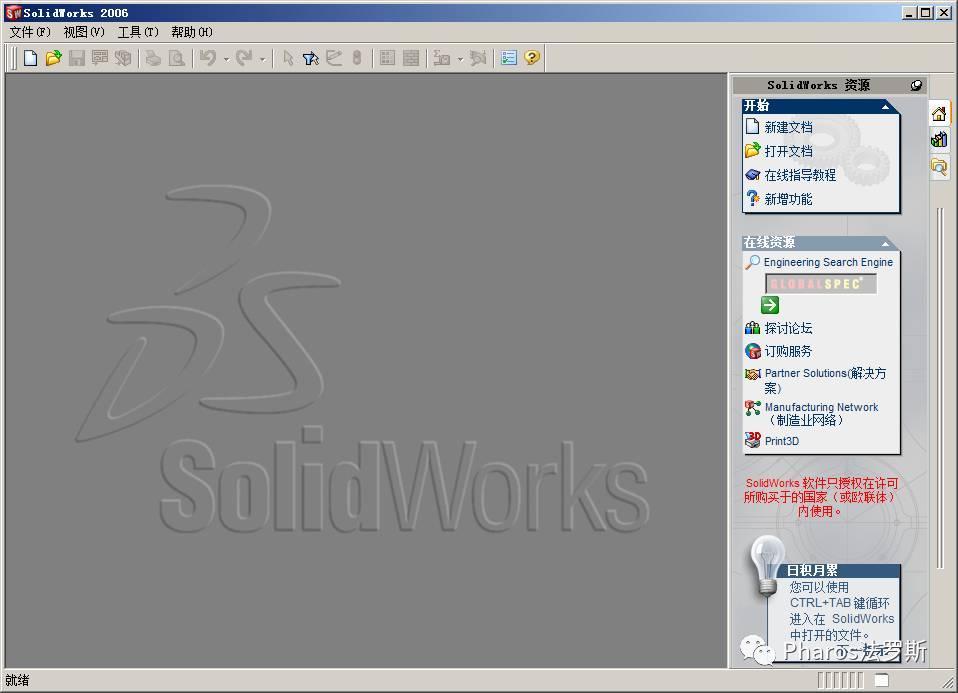Click the Redo toolbar icon

point(244,58)
